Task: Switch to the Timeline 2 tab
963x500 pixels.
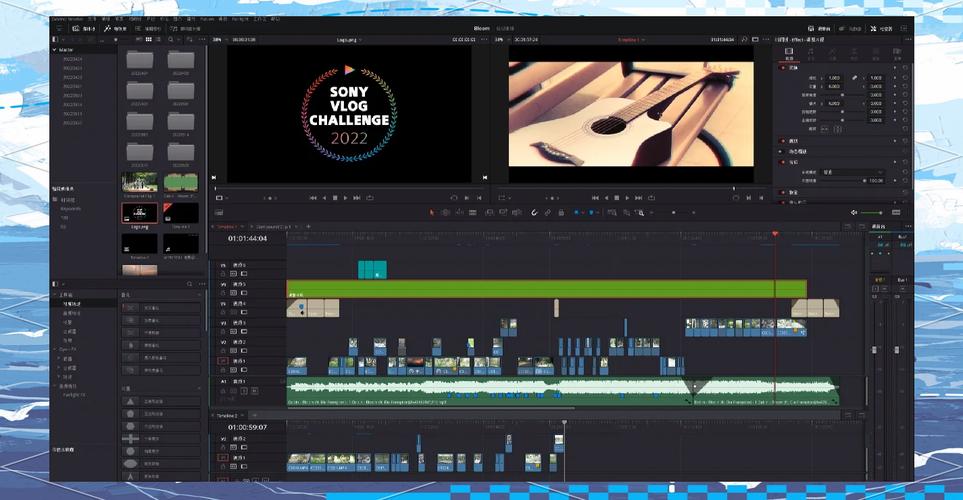Action: [x=228, y=416]
